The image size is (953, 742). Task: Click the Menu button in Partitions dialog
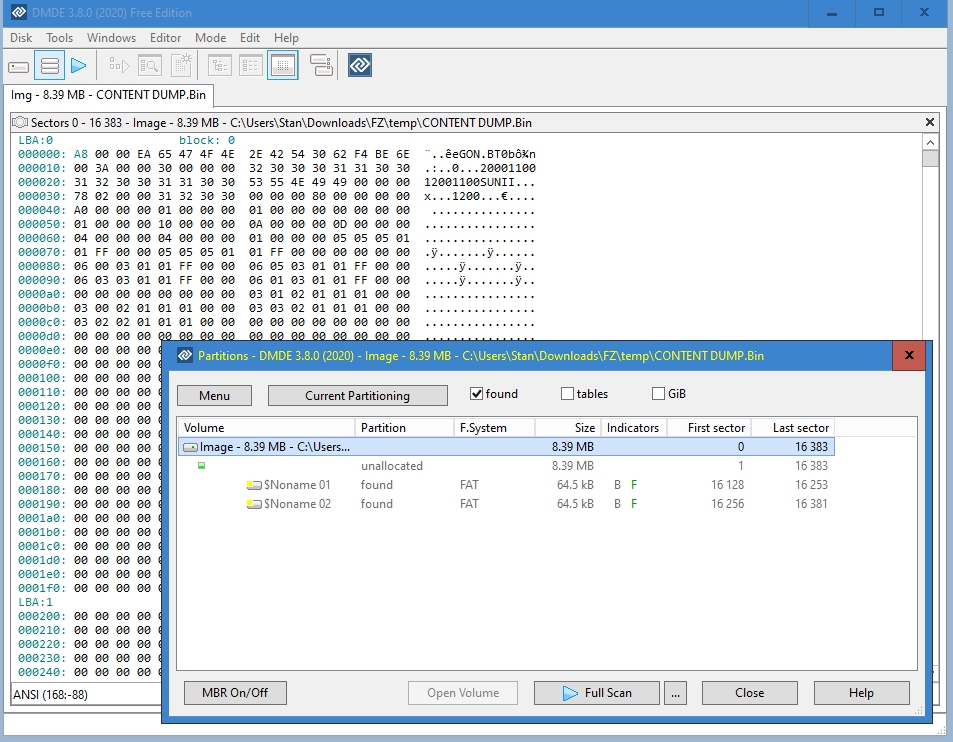pyautogui.click(x=215, y=396)
